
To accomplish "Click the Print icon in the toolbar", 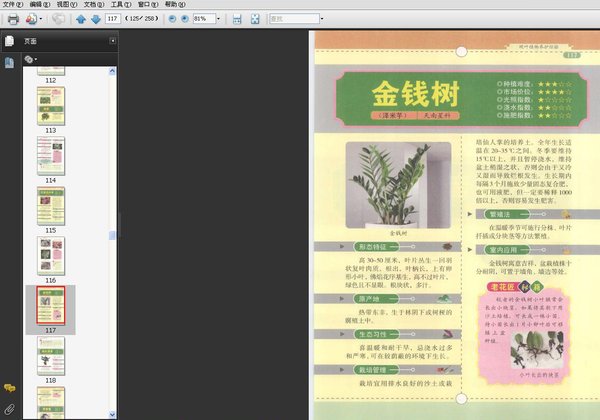I will click(13, 19).
